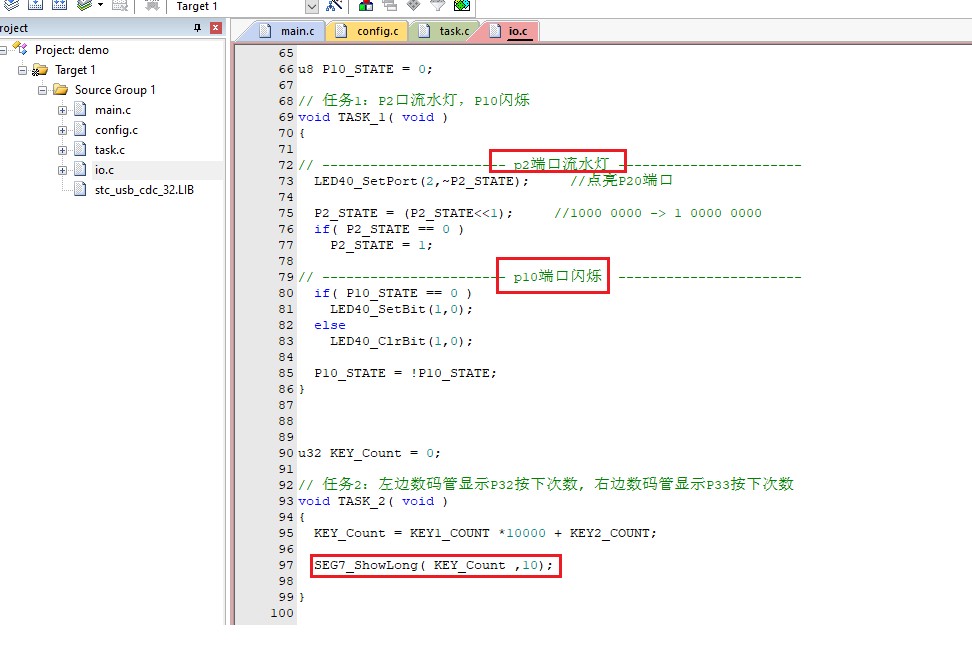Click the Select Software Packs diamond icon
Viewport: 972px width, 655px height.
pos(413,5)
